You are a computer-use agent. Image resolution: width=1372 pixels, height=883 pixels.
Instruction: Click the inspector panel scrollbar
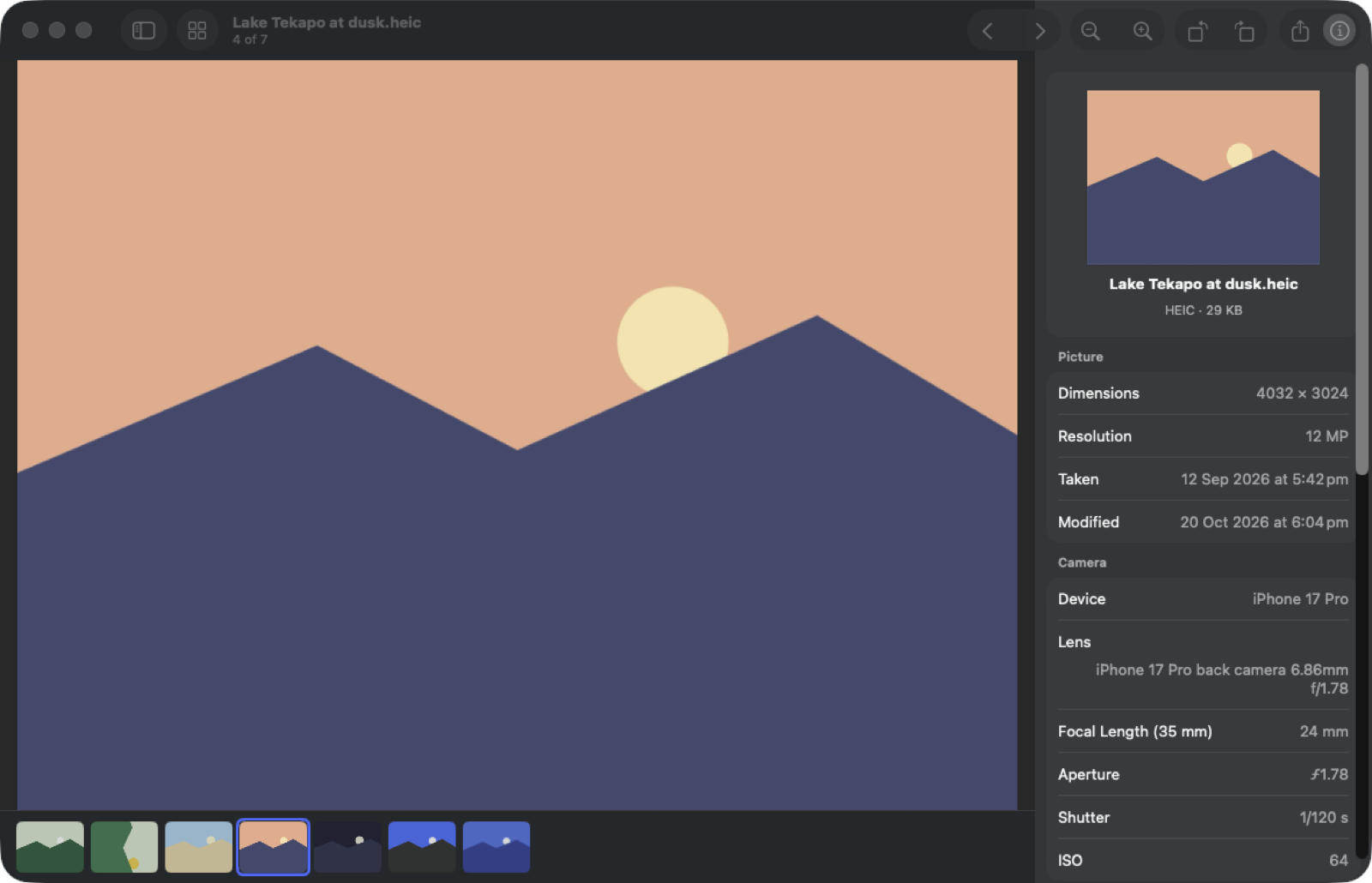click(1362, 270)
